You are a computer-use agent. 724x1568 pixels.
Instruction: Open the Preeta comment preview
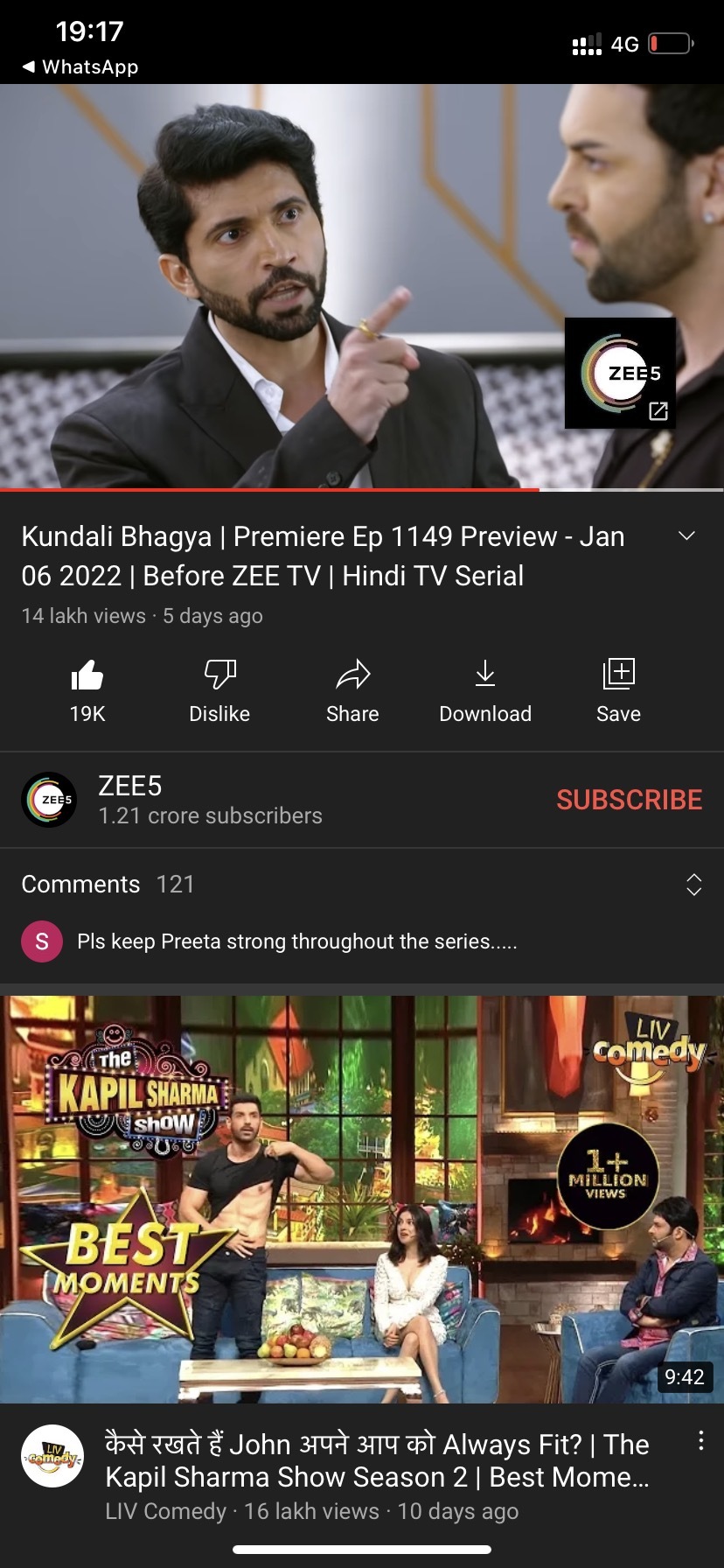click(x=297, y=941)
